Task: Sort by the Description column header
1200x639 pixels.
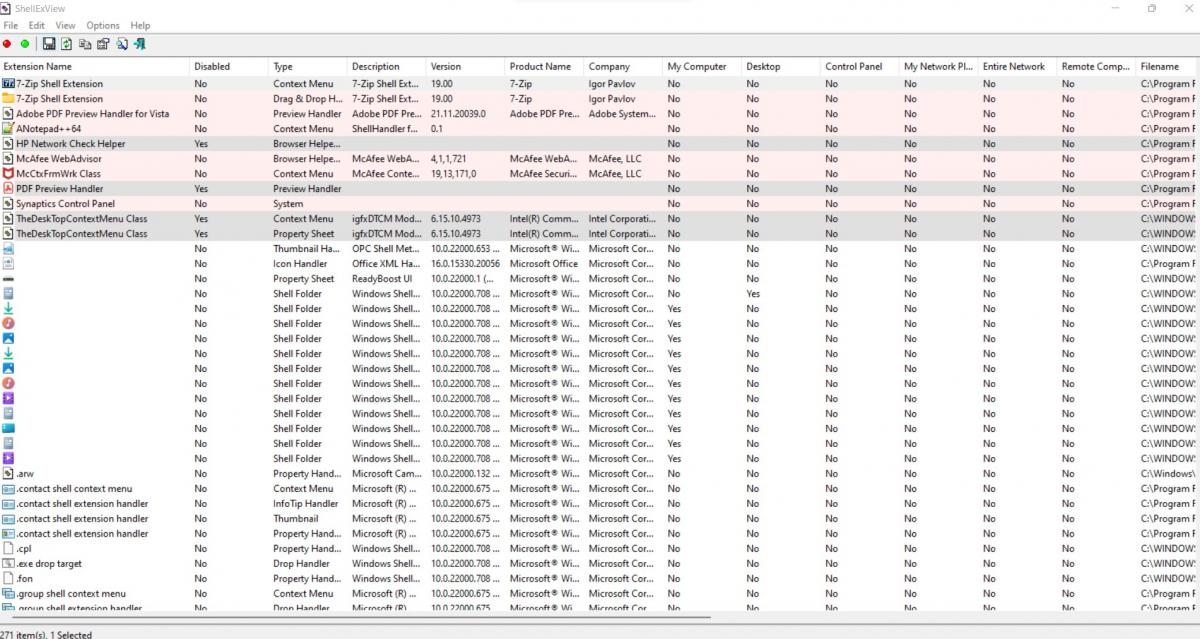Action: coord(387,67)
